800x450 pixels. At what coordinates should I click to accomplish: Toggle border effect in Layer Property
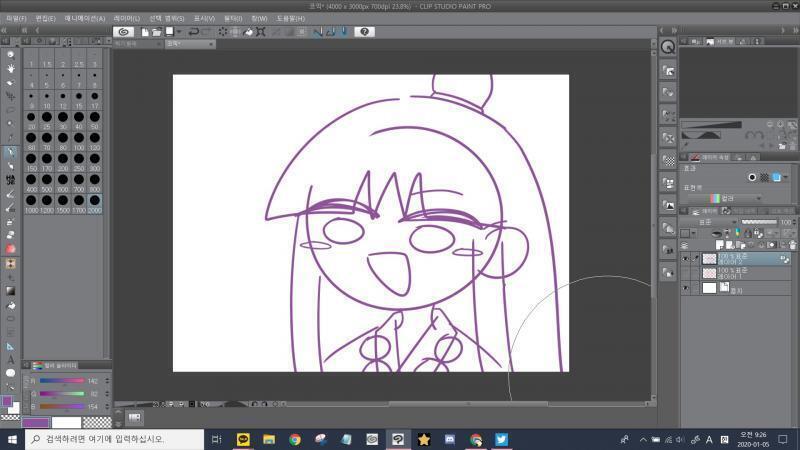[752, 178]
